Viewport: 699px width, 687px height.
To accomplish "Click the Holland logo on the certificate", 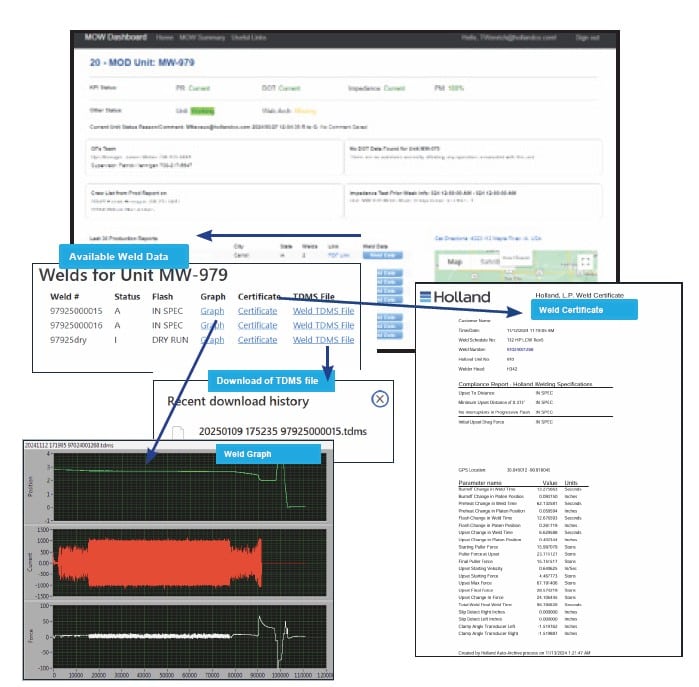I will click(455, 297).
